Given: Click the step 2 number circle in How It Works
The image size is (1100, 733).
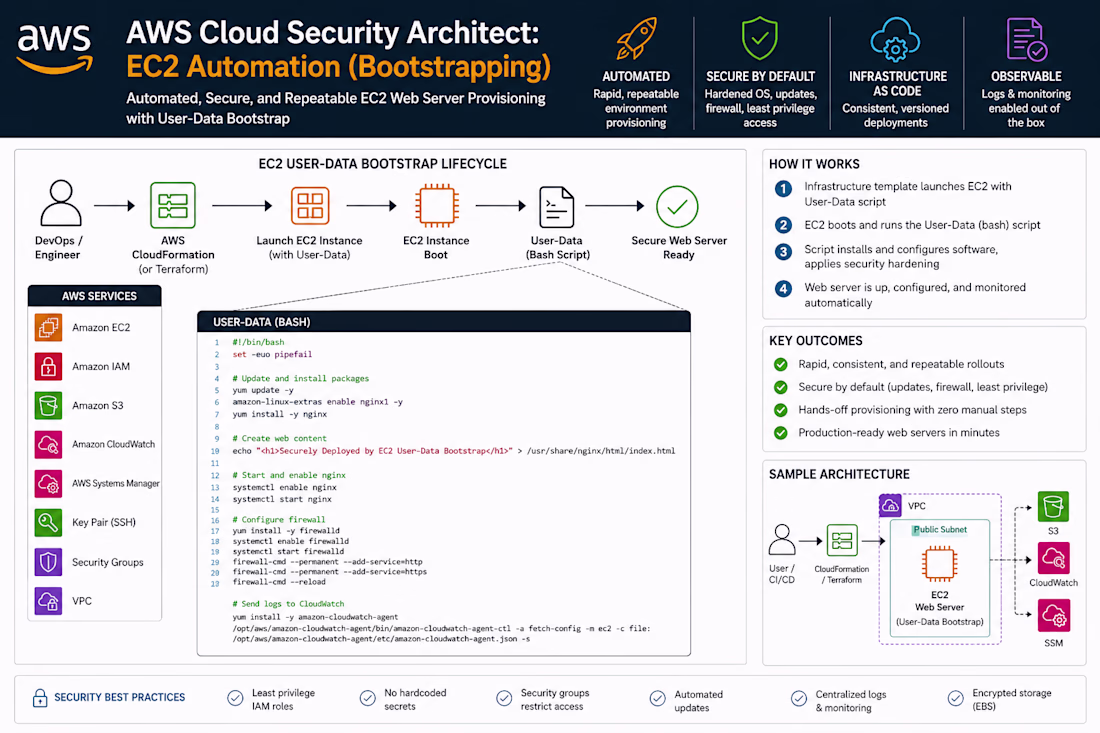Looking at the screenshot, I should click(783, 225).
